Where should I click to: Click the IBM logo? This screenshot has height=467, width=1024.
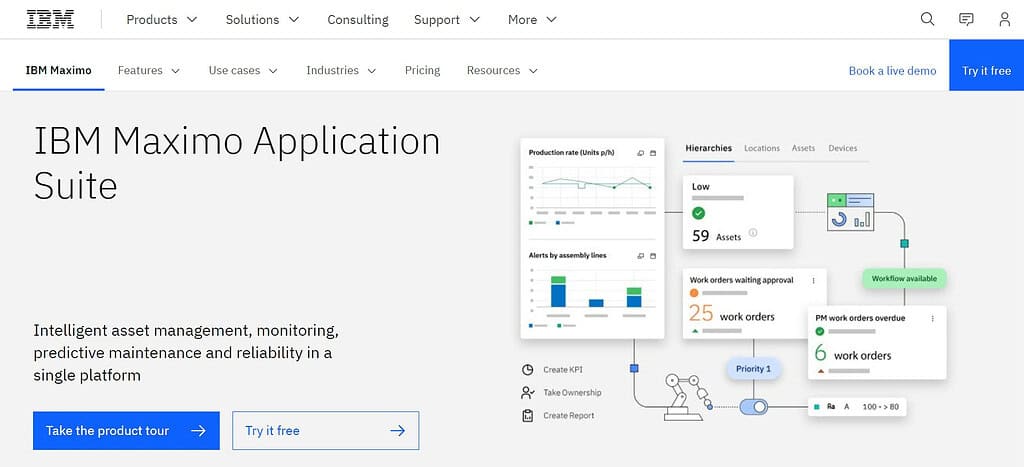[x=50, y=19]
